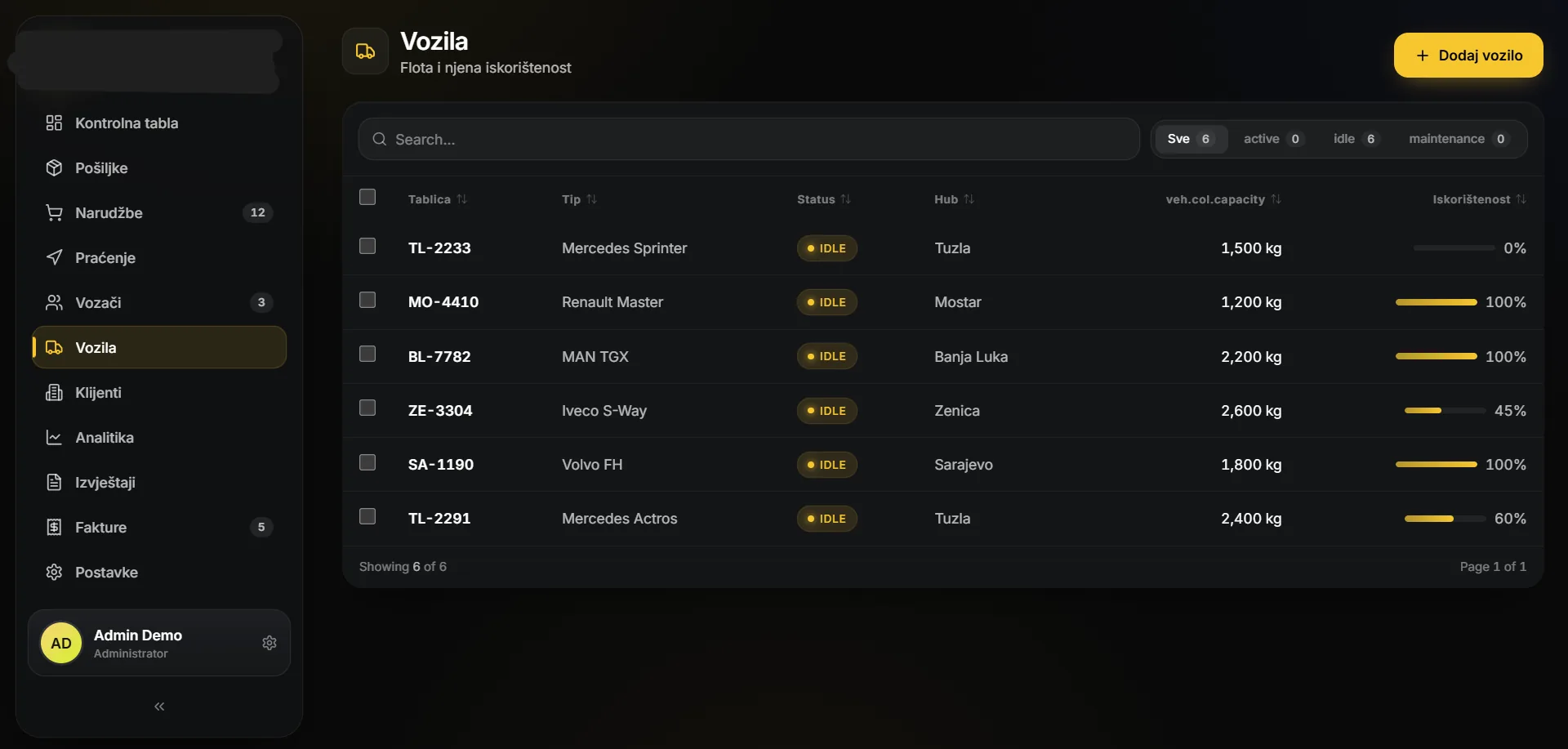Open Narudžbe menu link
The image size is (1568, 749).
click(159, 212)
